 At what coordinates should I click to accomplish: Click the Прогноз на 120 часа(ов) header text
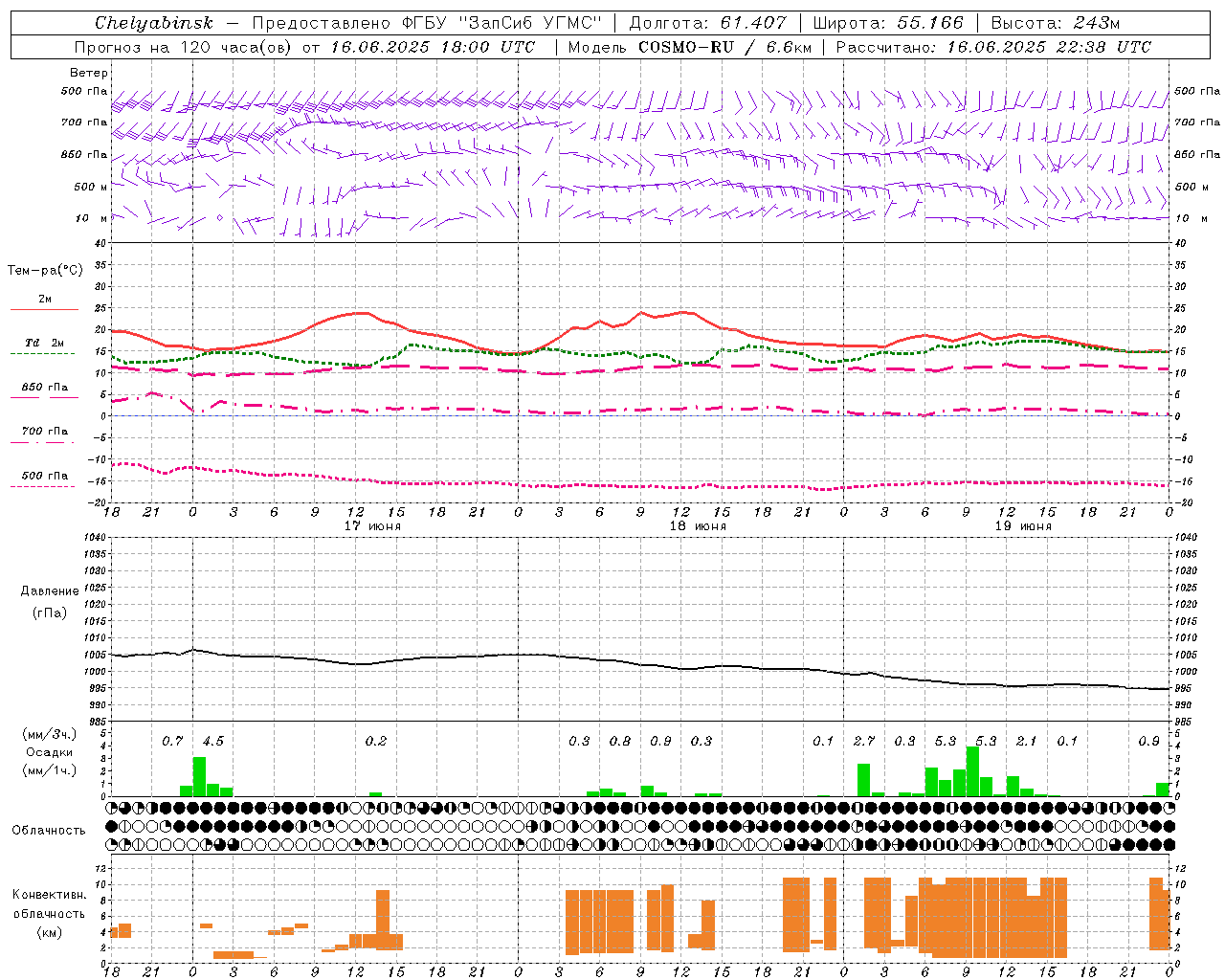click(x=185, y=47)
